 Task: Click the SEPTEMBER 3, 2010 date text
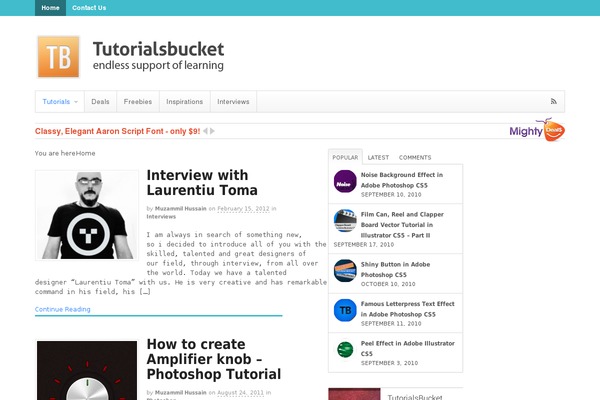389,363
